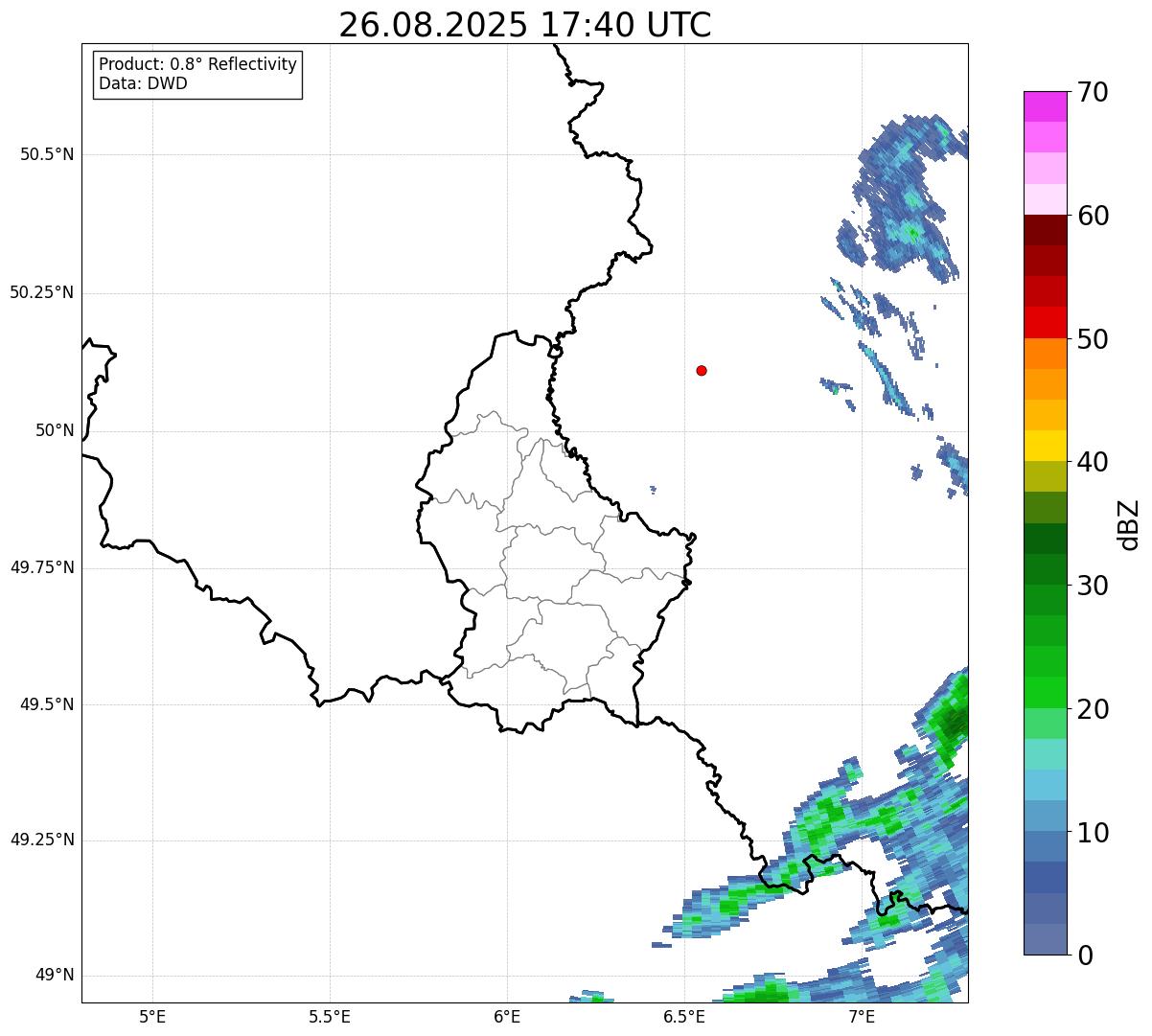Click the 49.25°N latitude label
This screenshot has width=1152, height=1036.
coord(42,840)
